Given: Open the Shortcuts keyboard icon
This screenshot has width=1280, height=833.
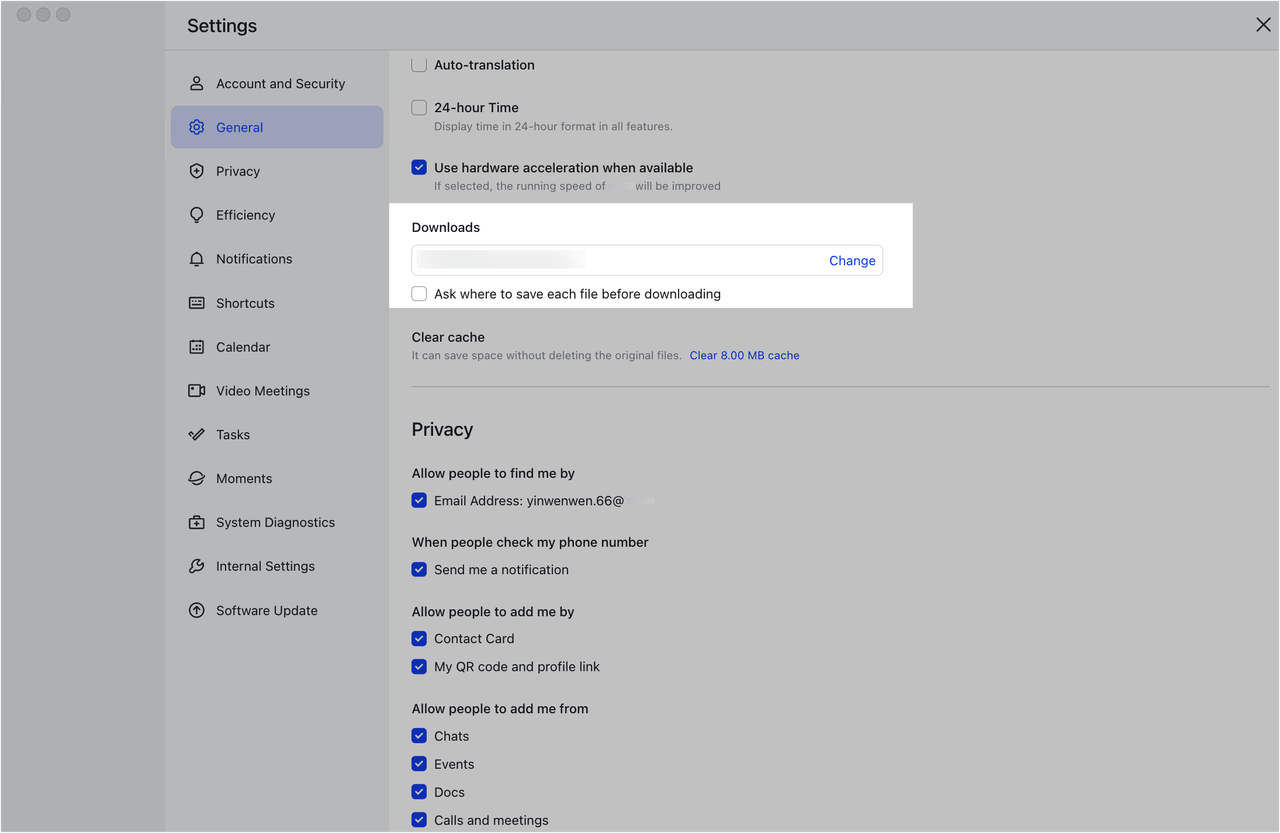Looking at the screenshot, I should (197, 303).
